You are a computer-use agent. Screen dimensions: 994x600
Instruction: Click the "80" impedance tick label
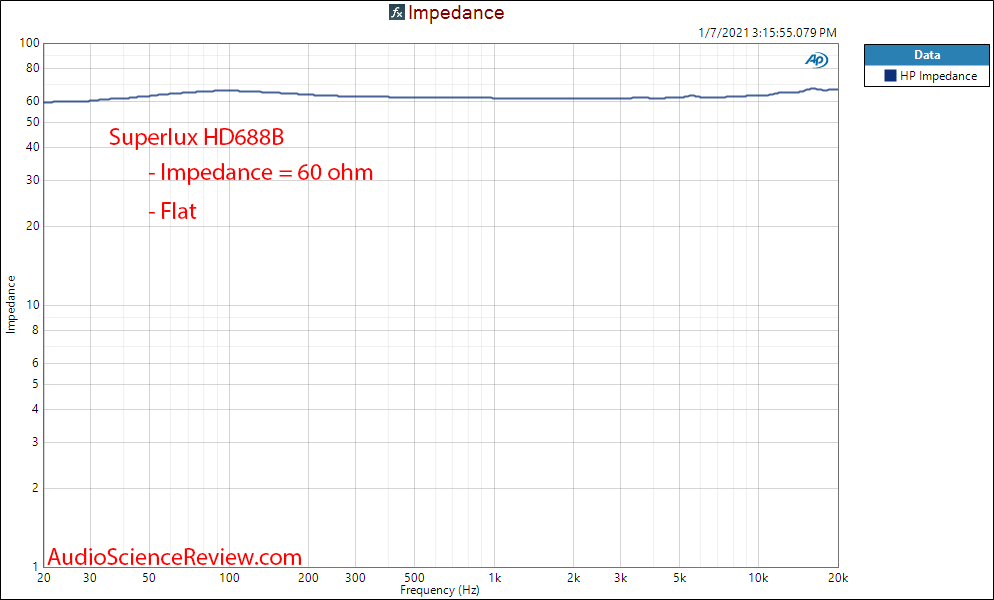33,68
